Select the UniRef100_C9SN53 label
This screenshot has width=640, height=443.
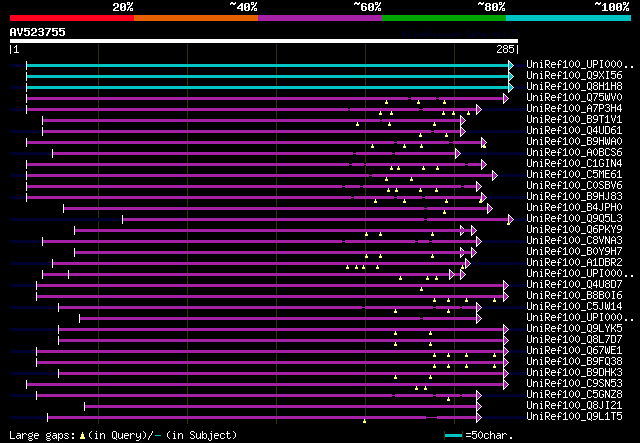coord(574,384)
